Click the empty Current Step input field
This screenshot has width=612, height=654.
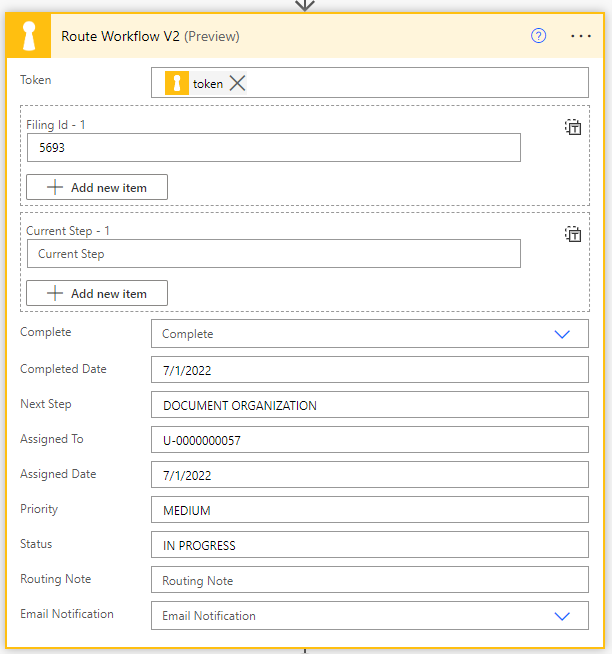coord(273,254)
